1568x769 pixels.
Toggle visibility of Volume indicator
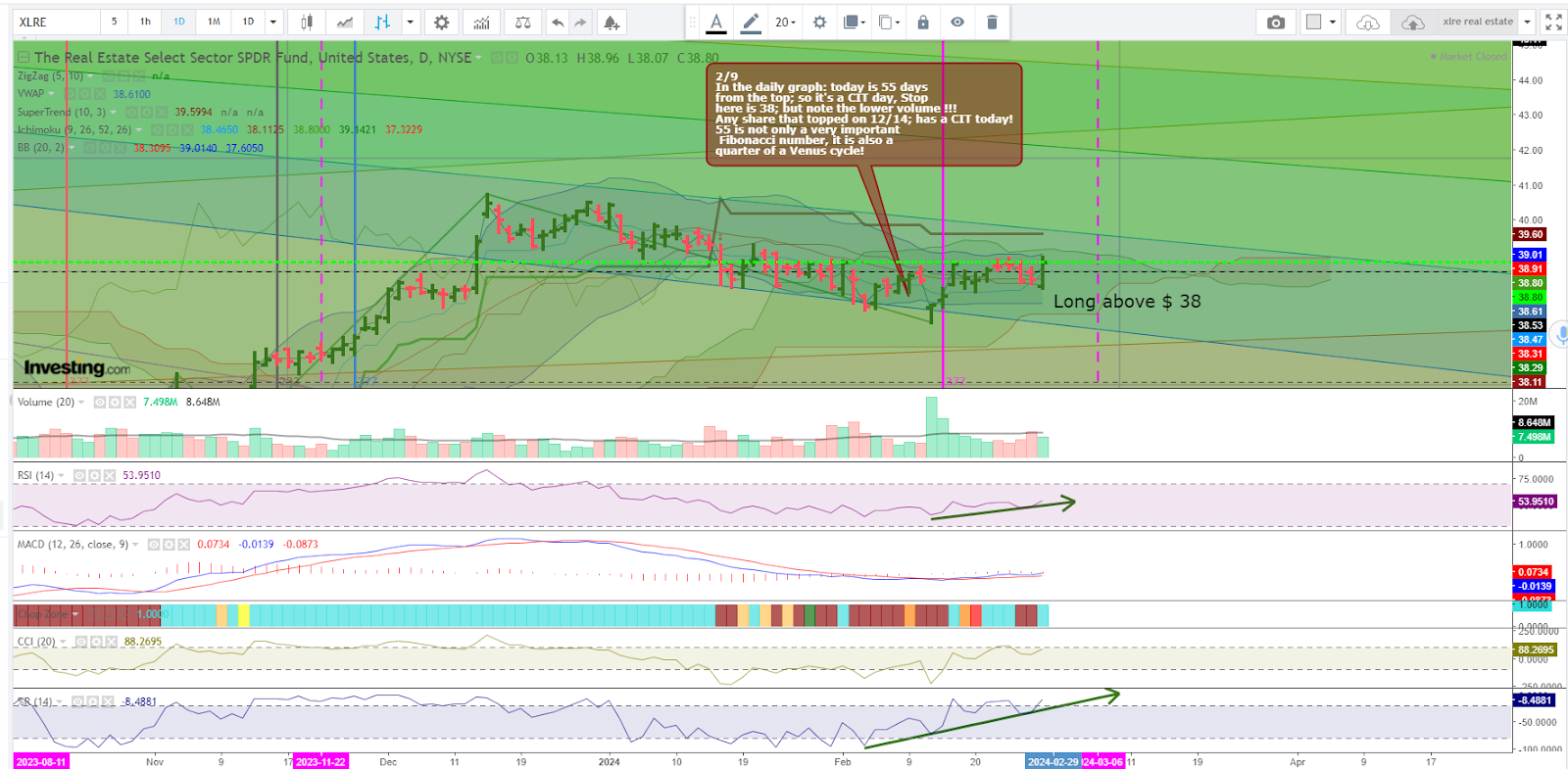click(x=100, y=403)
